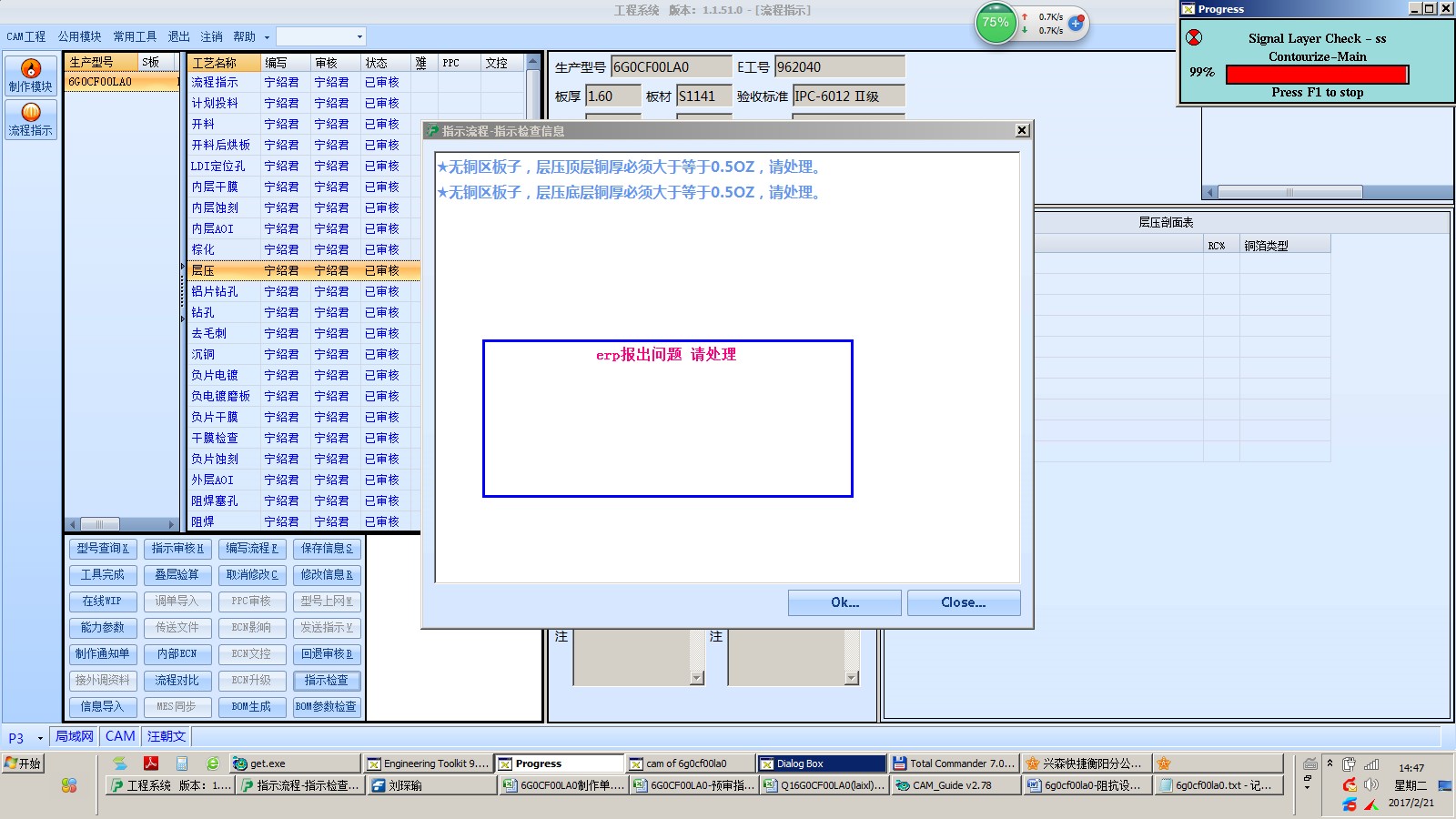1456x819 pixels.
Task: Click the 指示检查 button
Action: [x=327, y=681]
